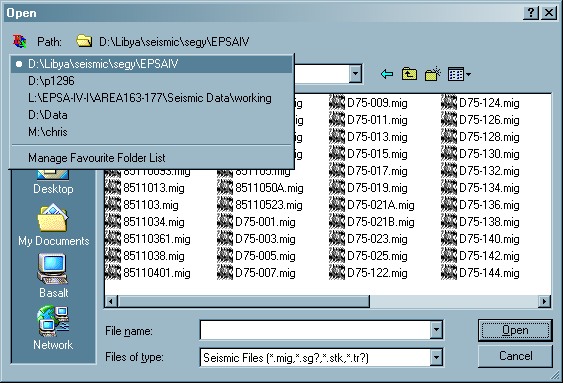Select file D75-019.mig
The image size is (564, 385).
[368, 188]
